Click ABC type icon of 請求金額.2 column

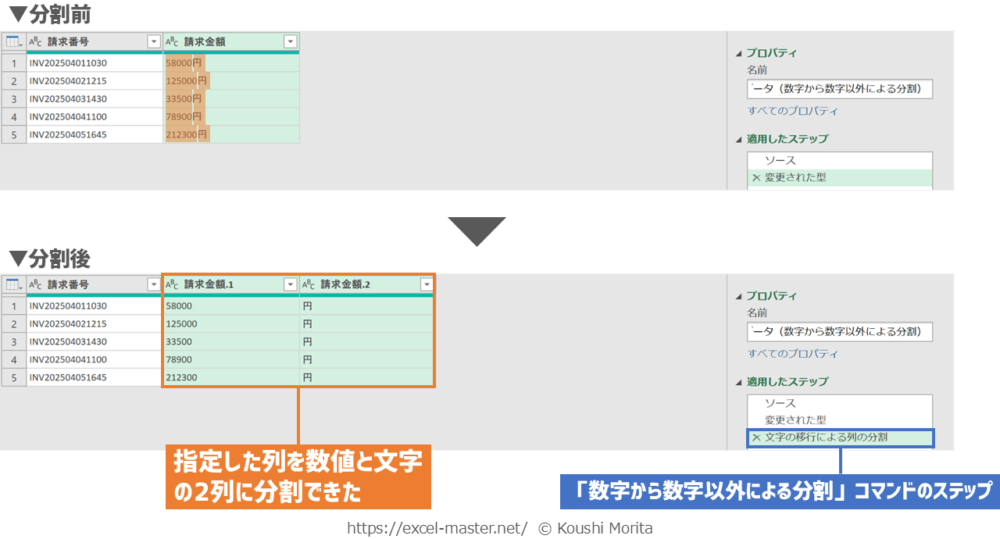coord(309,284)
